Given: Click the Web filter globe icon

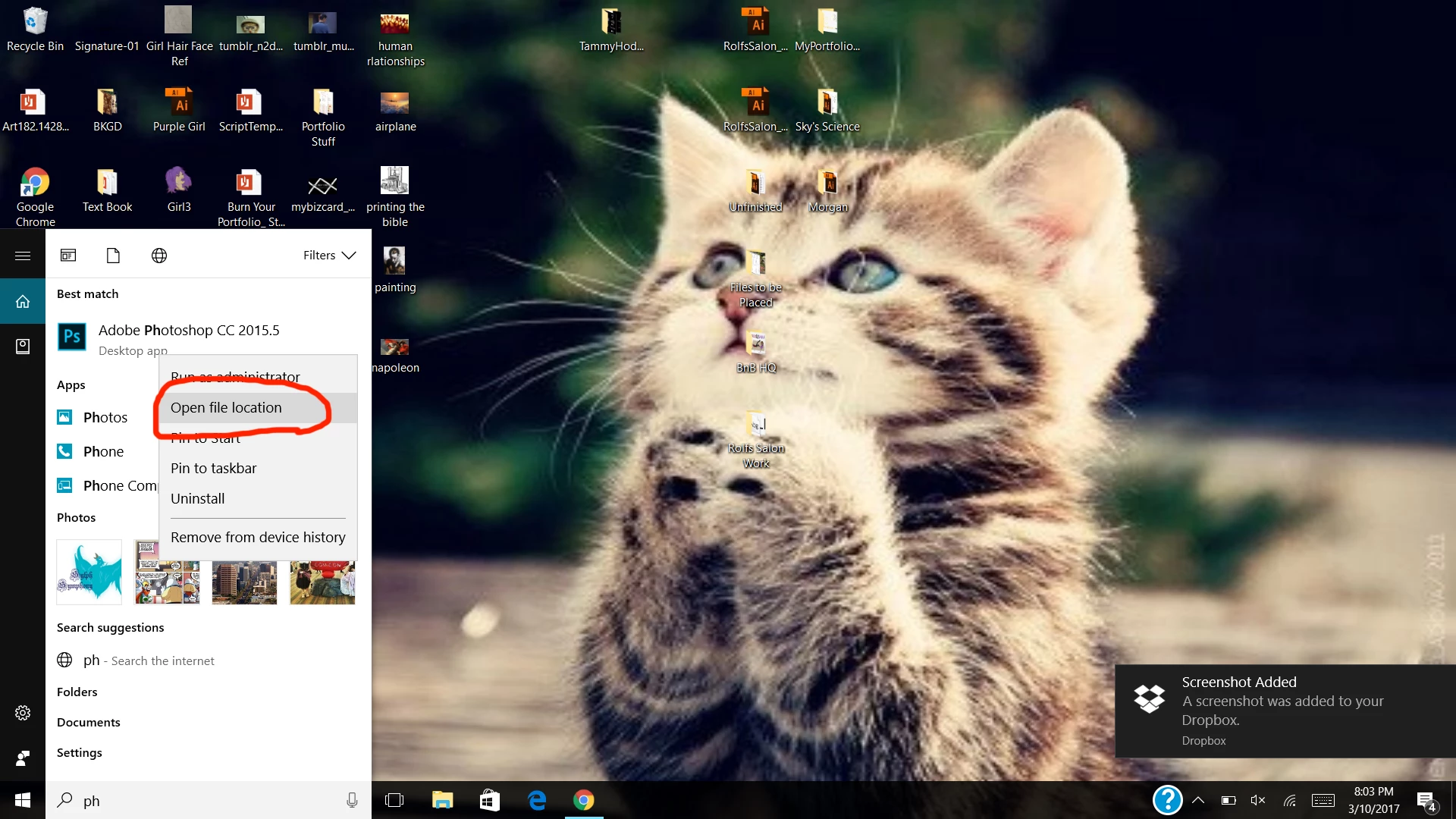Looking at the screenshot, I should (x=159, y=256).
